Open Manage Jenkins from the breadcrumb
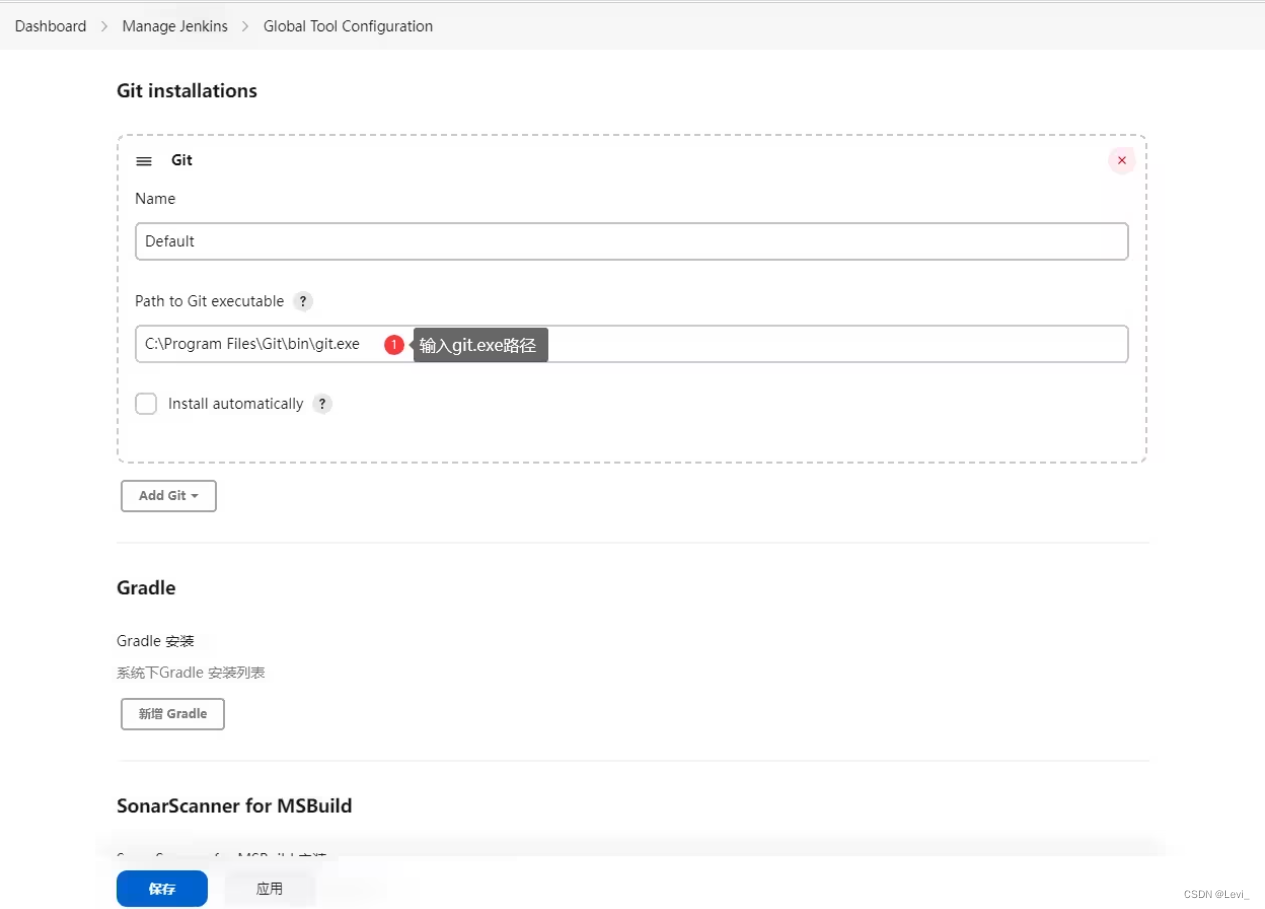This screenshot has height=909, width=1265. point(175,26)
